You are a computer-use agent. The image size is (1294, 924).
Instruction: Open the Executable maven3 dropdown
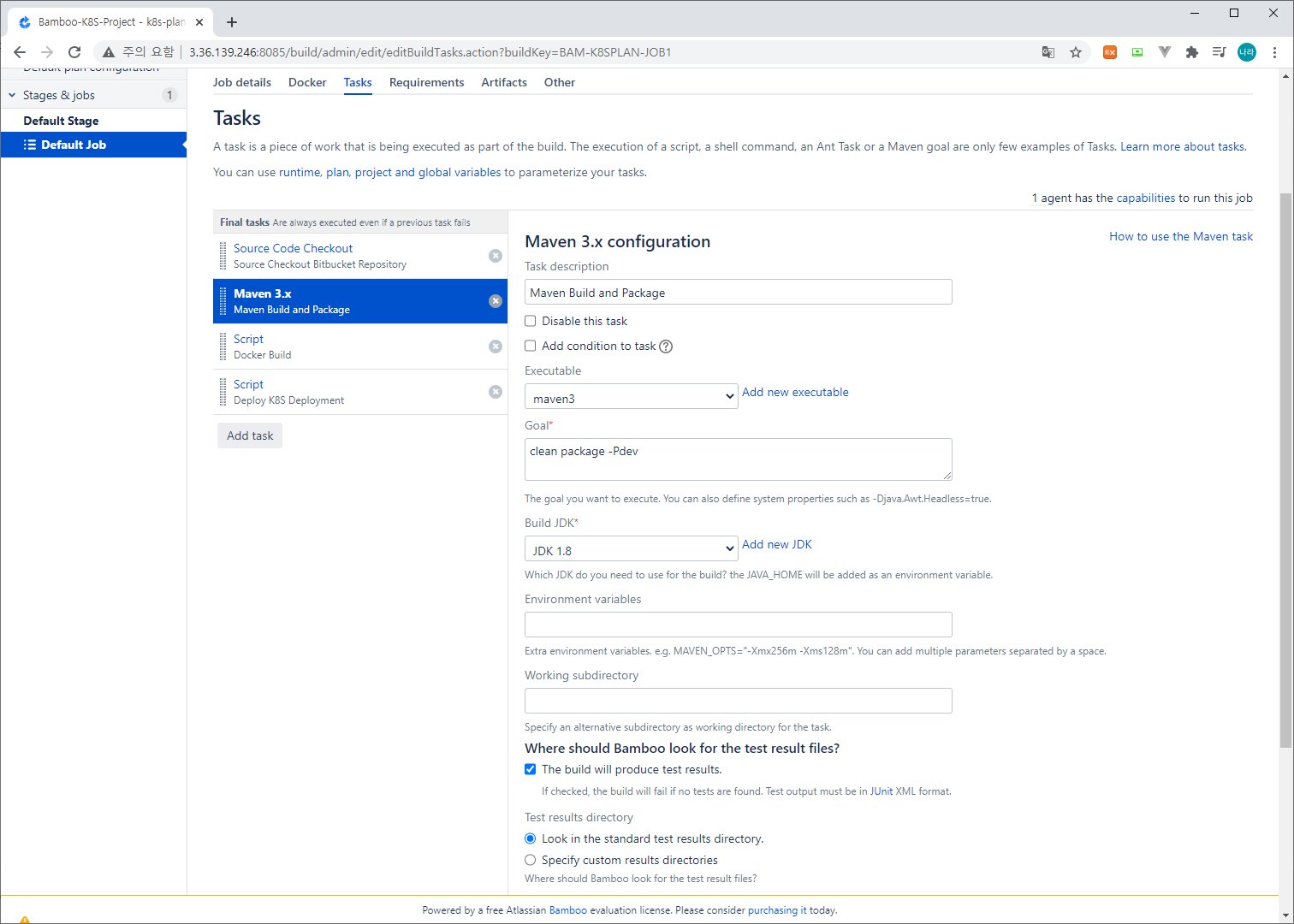tap(632, 396)
